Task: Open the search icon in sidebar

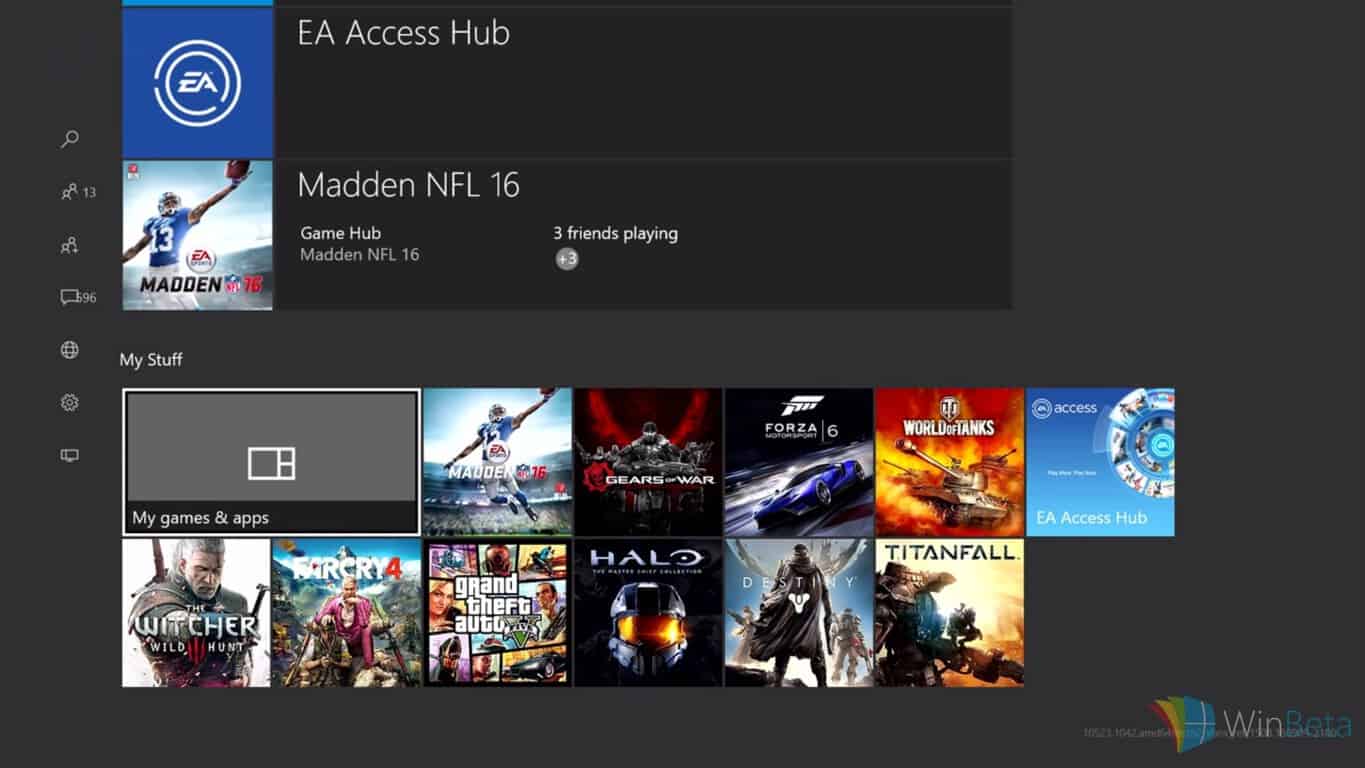Action: 69,139
